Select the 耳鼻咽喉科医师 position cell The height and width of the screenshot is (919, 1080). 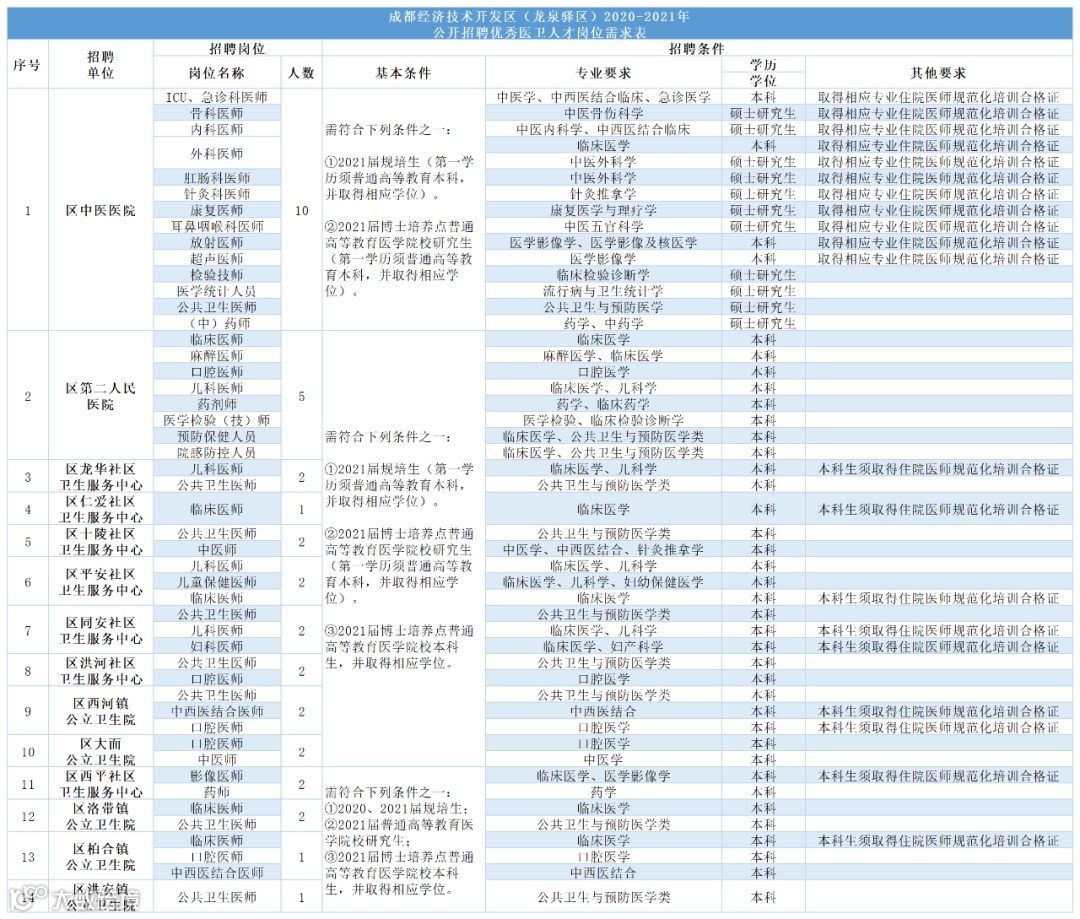217,227
